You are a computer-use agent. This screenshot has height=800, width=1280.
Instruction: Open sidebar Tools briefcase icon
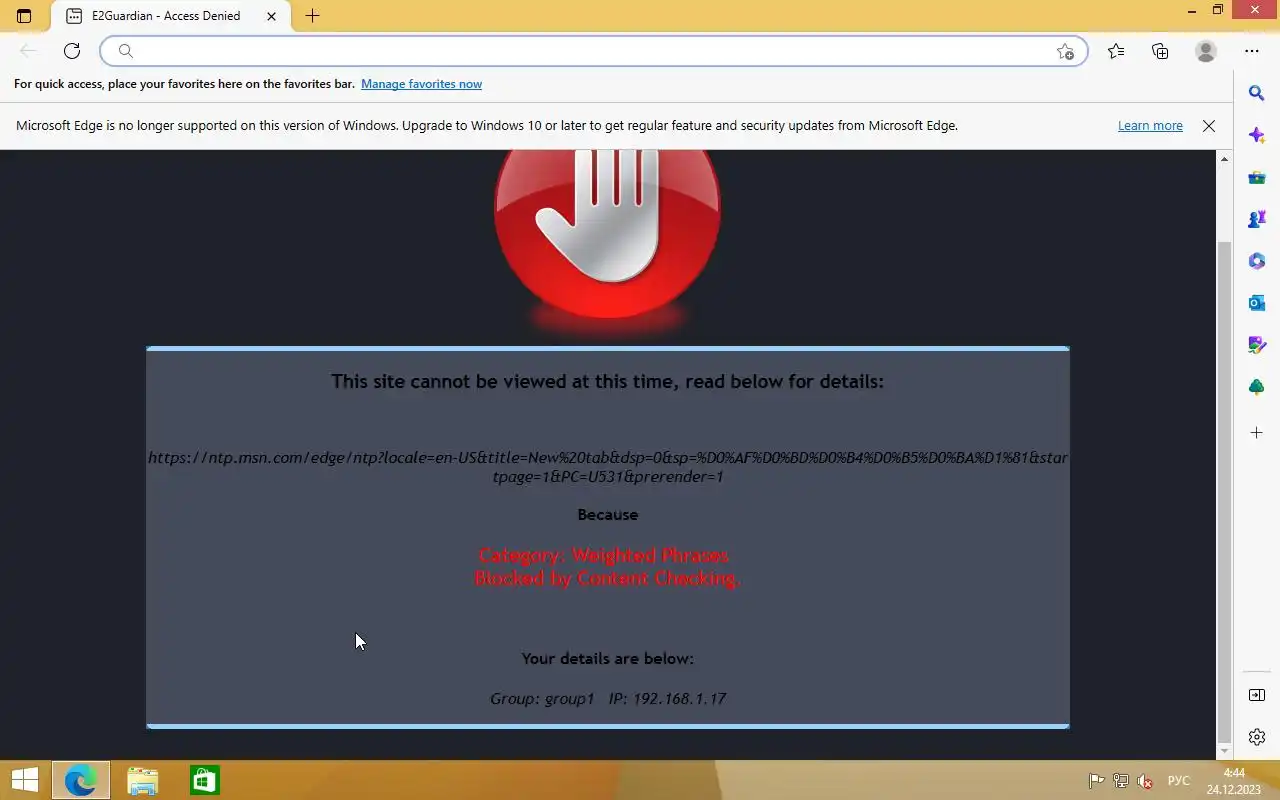pos(1257,178)
